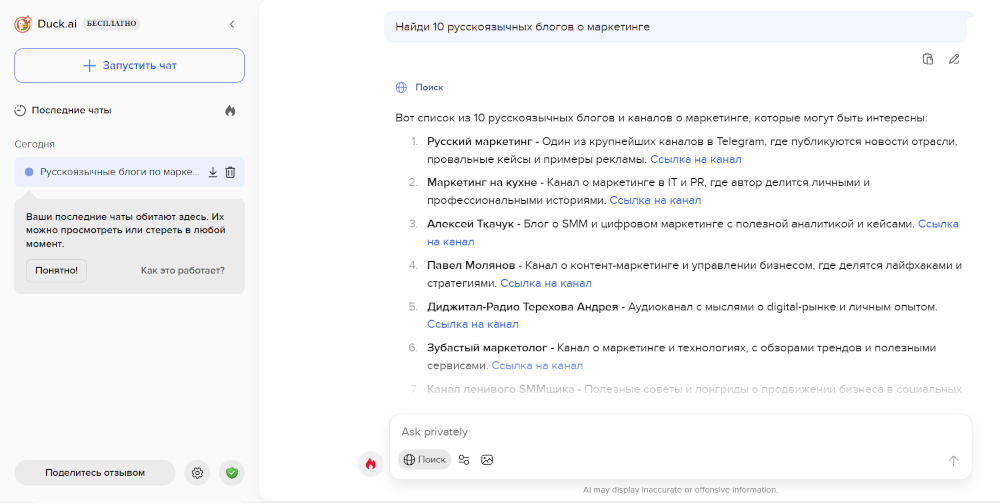Click the AI may display inaccurate disclaimer text
This screenshot has width=1000, height=503.
pyautogui.click(x=680, y=490)
